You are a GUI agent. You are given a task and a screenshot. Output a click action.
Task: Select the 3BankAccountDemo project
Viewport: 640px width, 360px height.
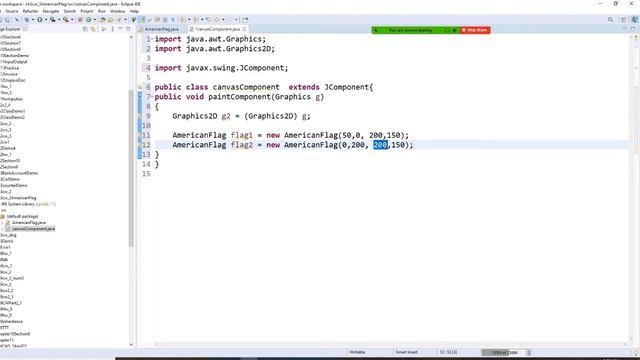pyautogui.click(x=19, y=173)
